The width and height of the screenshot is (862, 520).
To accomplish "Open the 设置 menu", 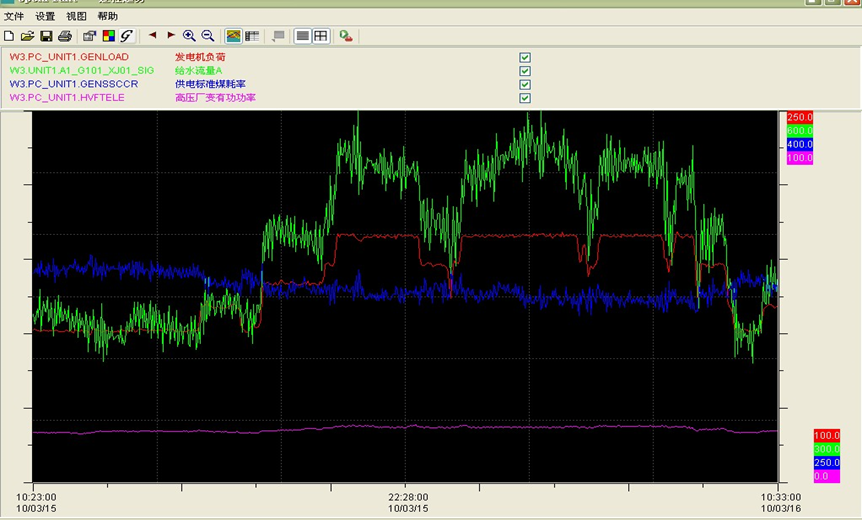I will tap(45, 16).
